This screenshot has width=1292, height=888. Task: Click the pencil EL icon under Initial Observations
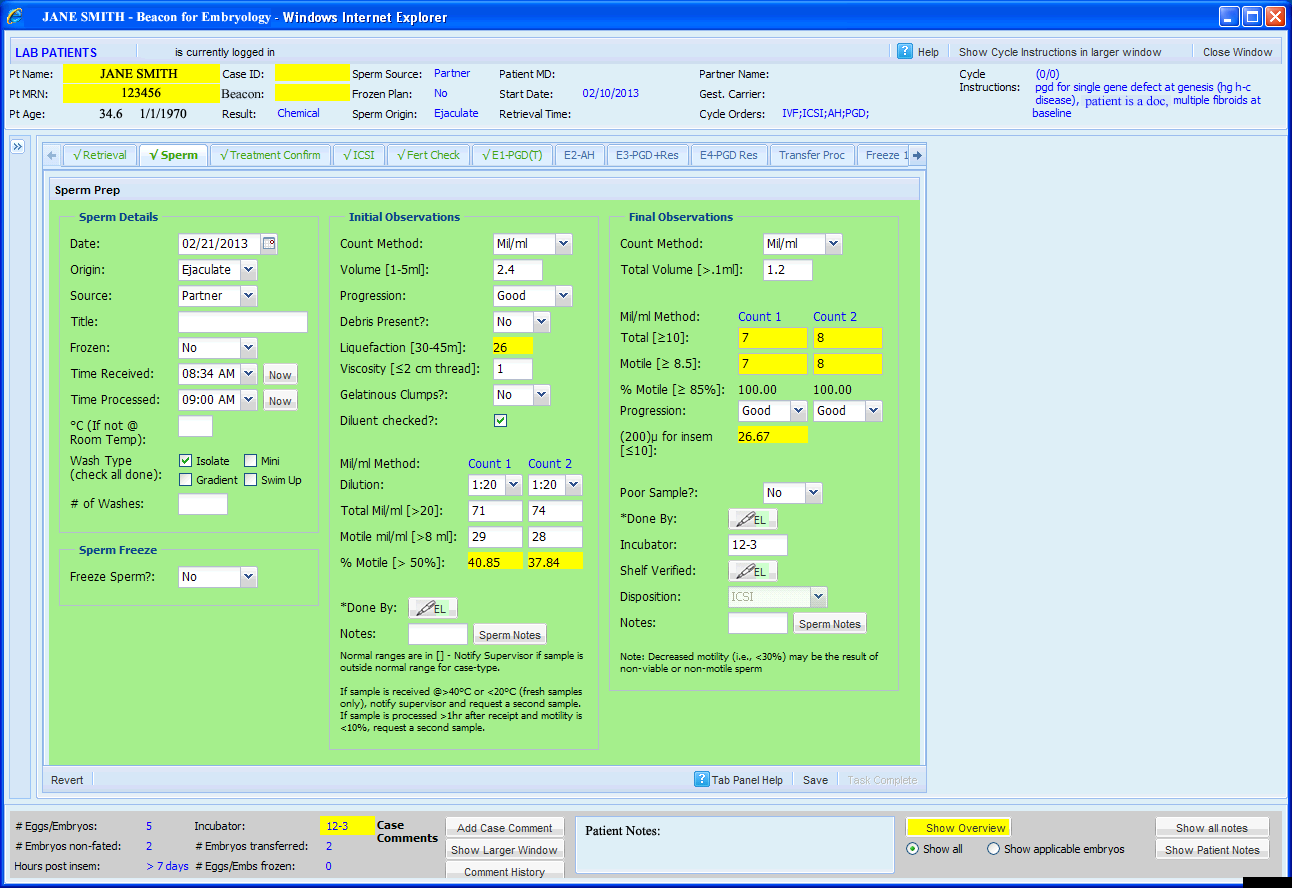click(x=432, y=607)
